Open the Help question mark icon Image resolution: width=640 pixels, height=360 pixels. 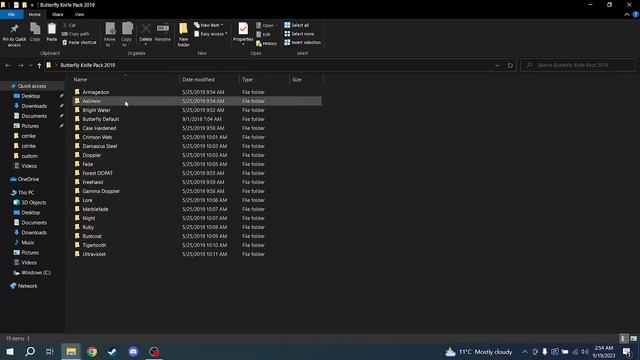[x=636, y=14]
